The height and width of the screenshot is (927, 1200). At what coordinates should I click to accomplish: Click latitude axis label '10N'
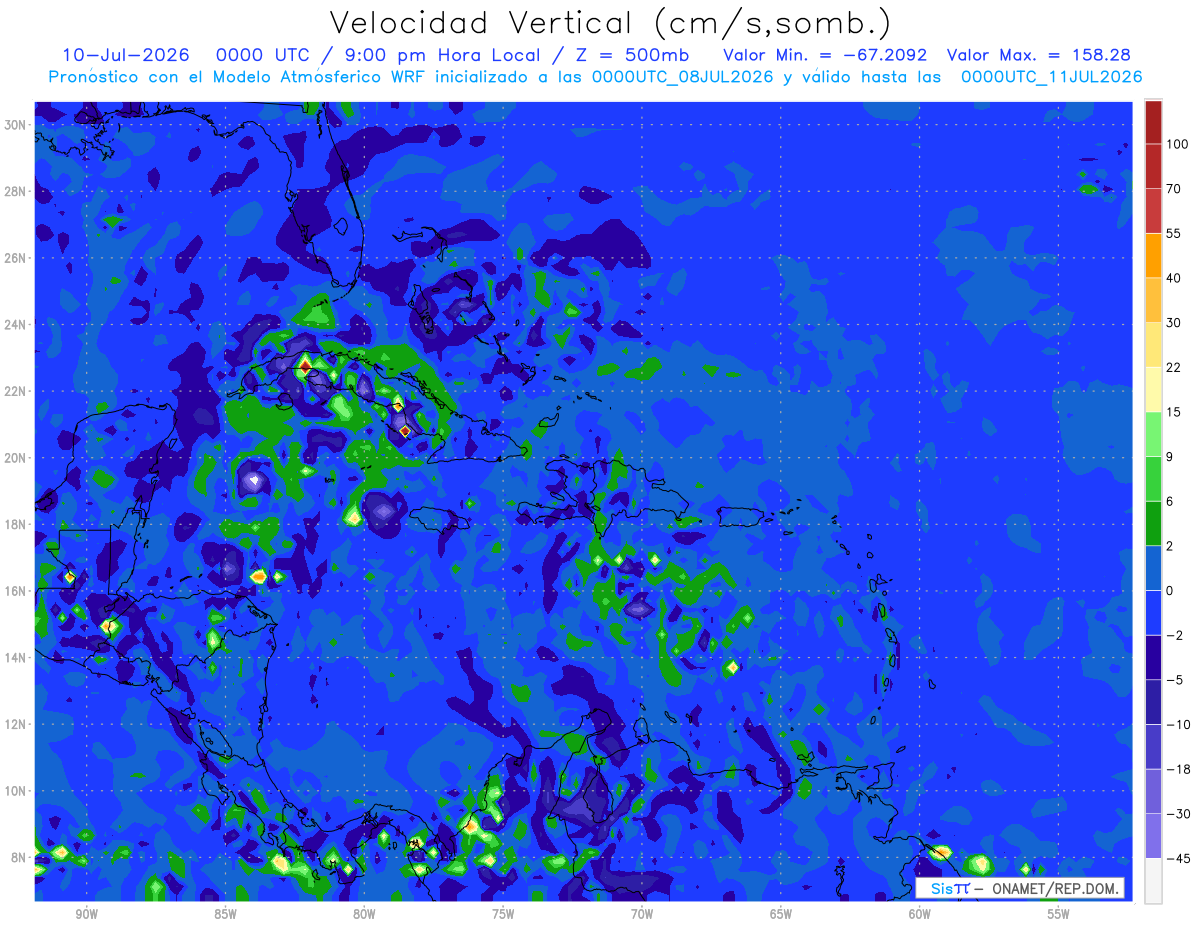(15, 791)
